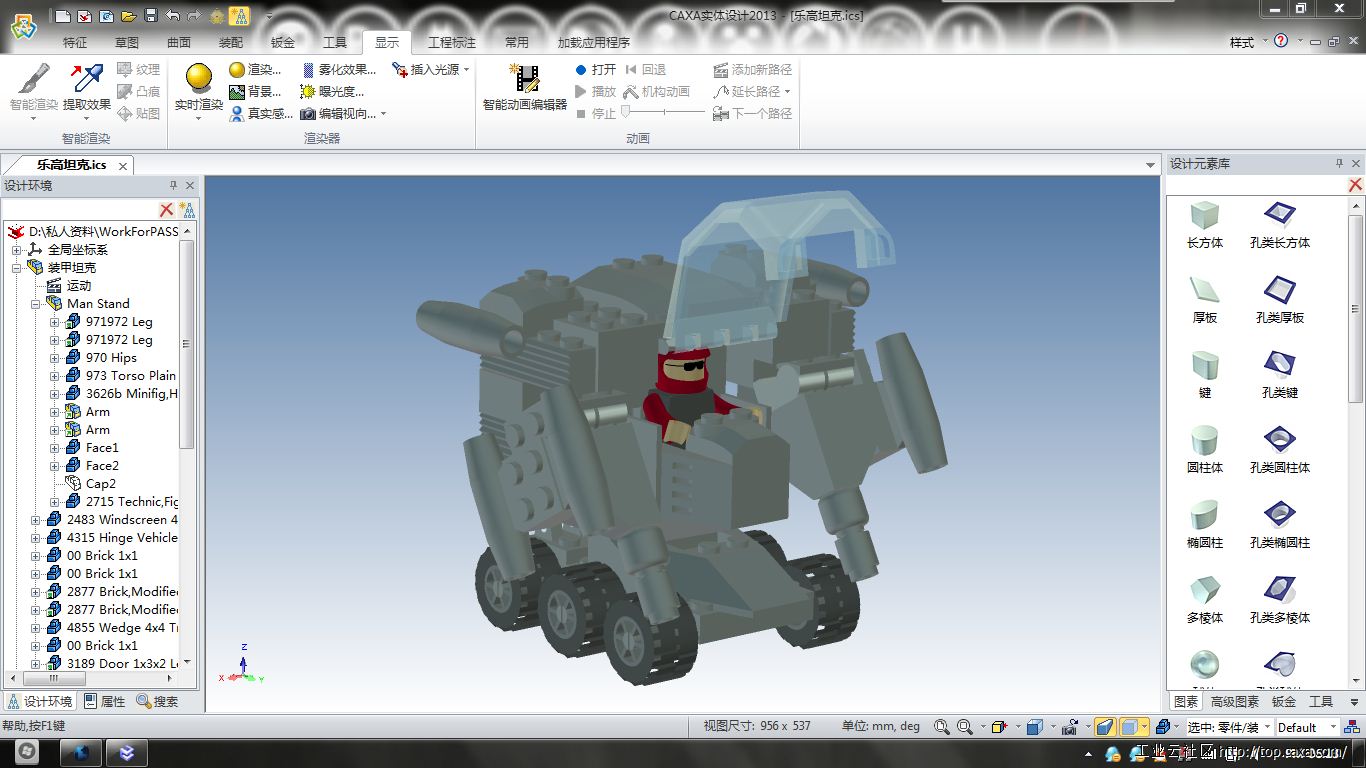
Task: Click the Undo arrow in quick toolbar
Action: (173, 15)
